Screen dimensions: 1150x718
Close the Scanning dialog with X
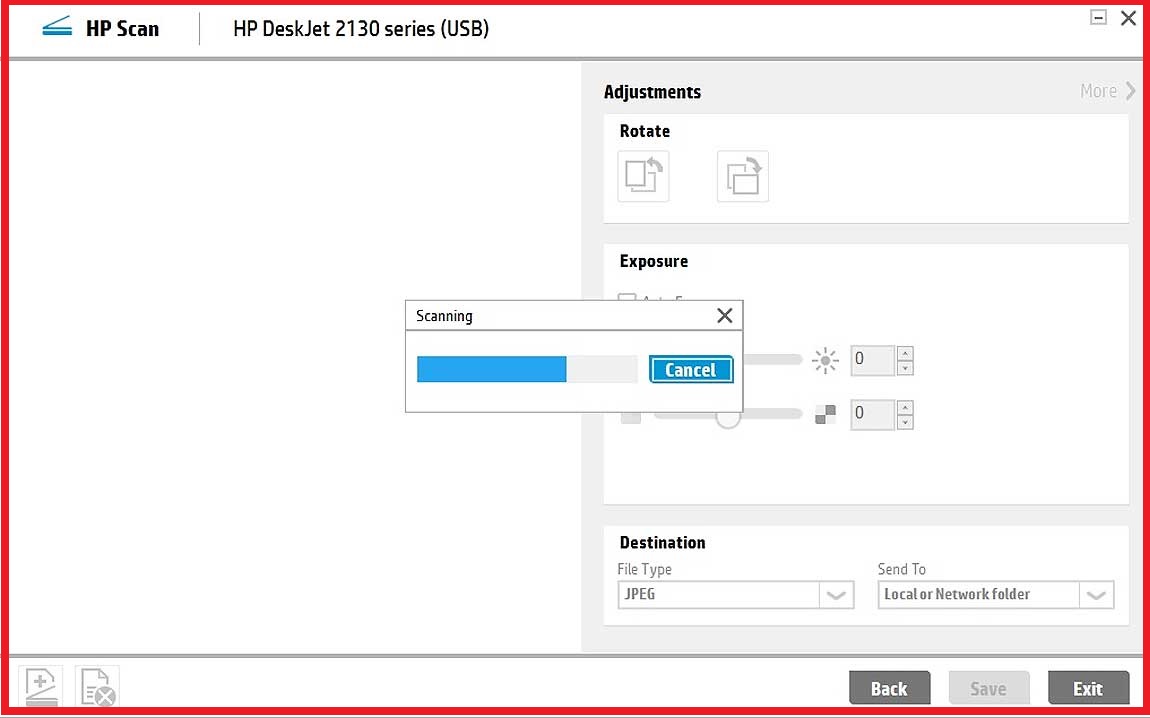coord(725,316)
